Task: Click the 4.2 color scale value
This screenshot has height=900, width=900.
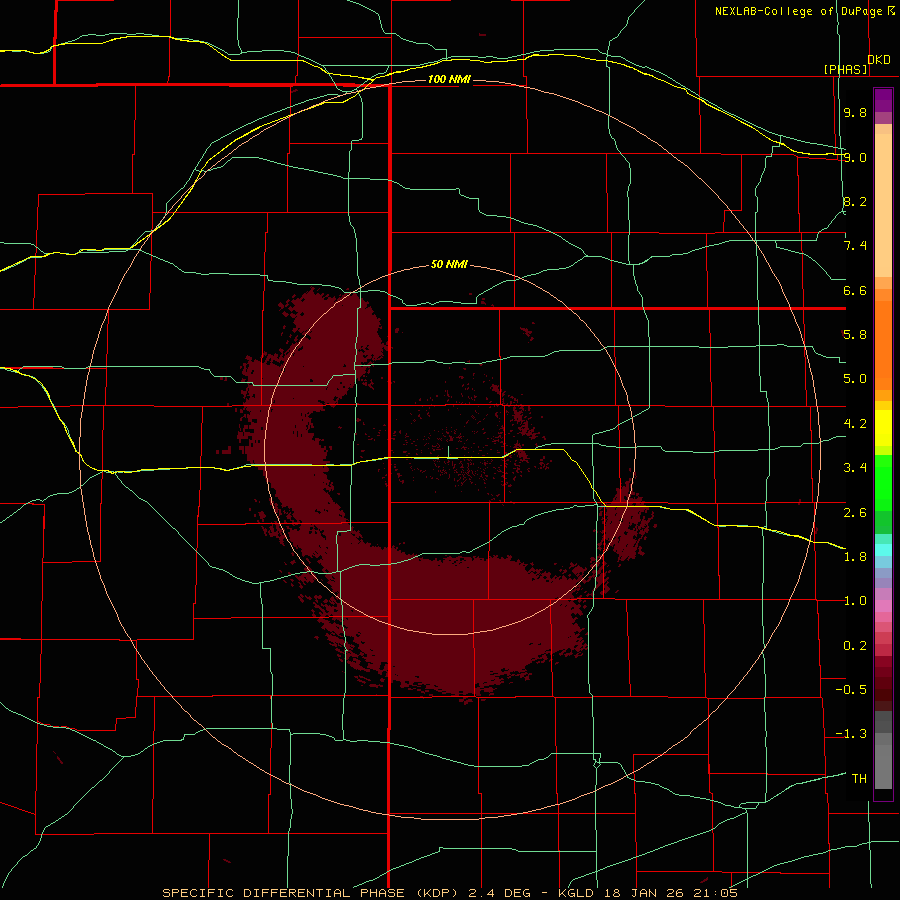Action: (x=855, y=424)
